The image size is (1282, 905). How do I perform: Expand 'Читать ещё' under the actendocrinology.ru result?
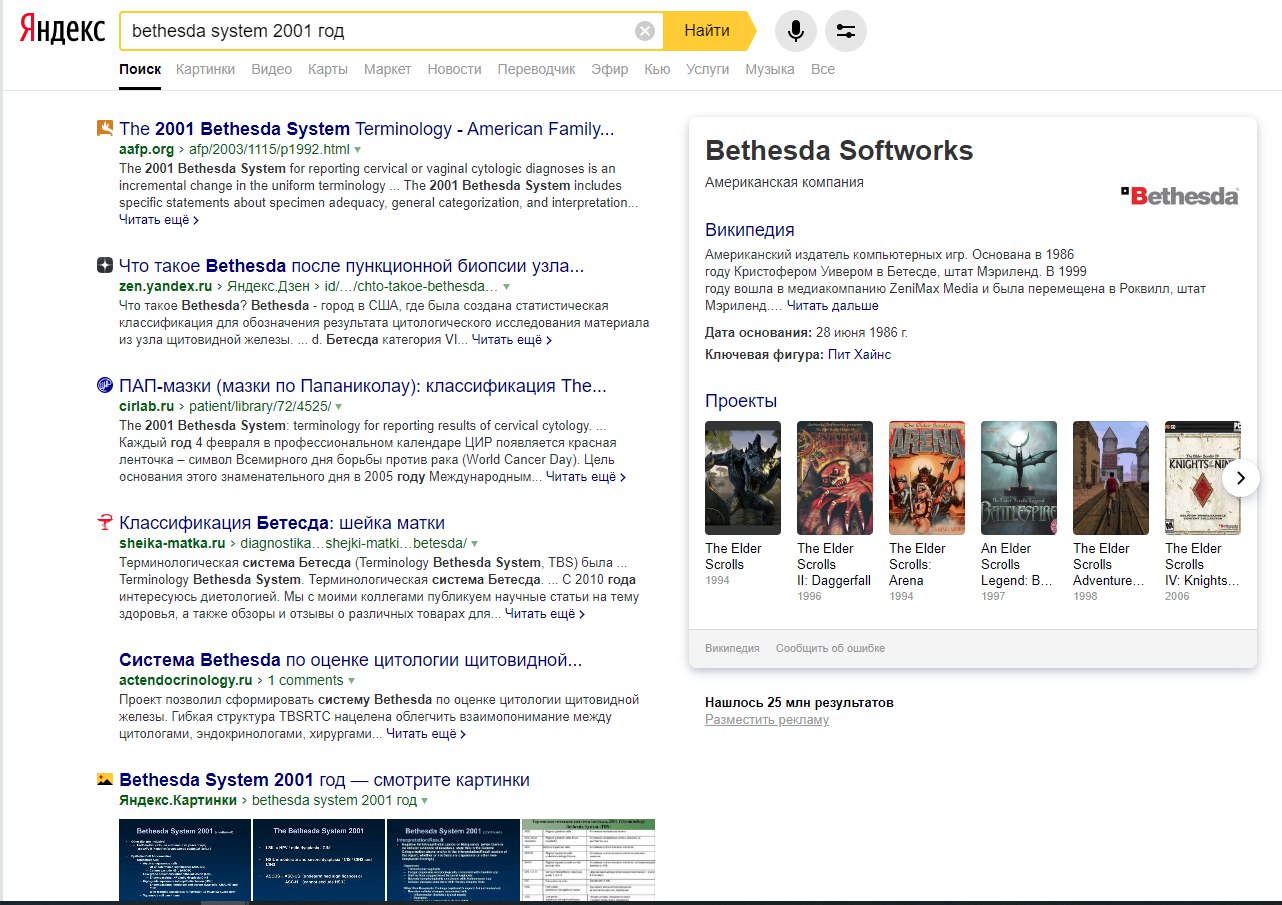click(x=426, y=734)
